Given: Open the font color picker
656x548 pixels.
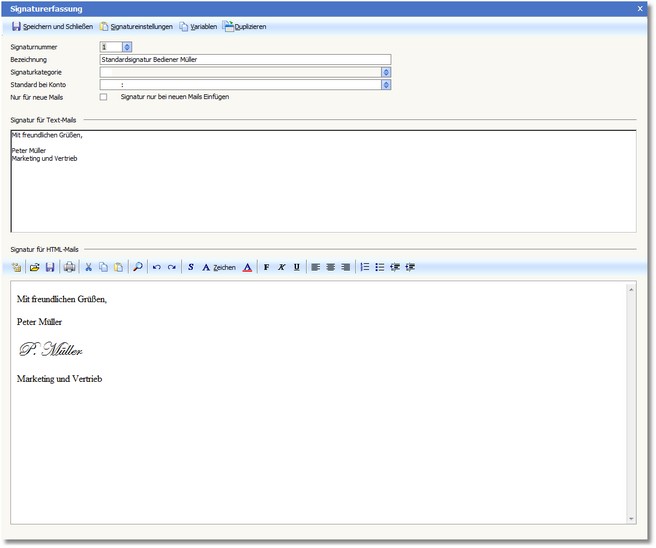Looking at the screenshot, I should point(247,267).
